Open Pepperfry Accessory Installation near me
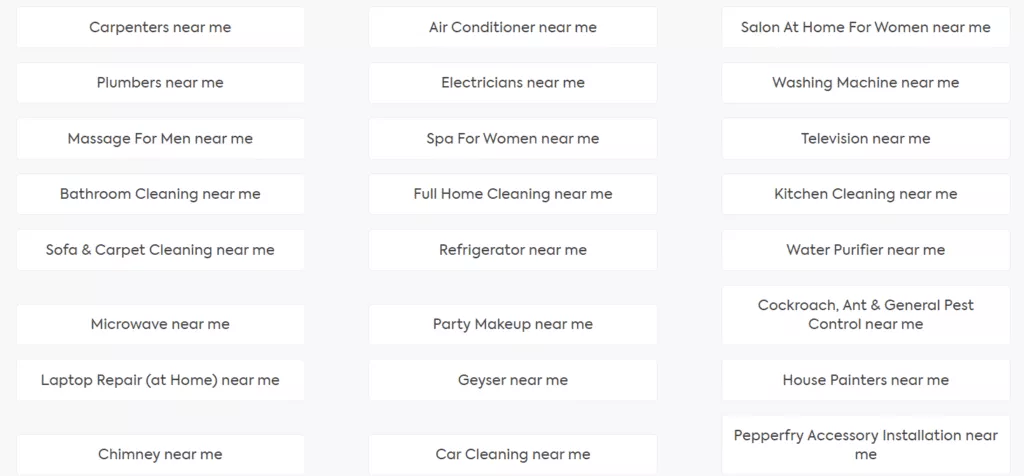 [x=865, y=445]
